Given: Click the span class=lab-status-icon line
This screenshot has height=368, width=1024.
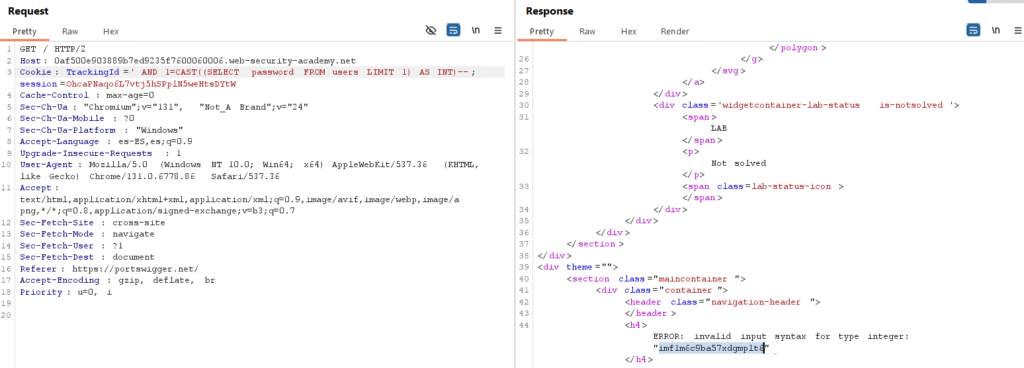Looking at the screenshot, I should click(763, 187).
